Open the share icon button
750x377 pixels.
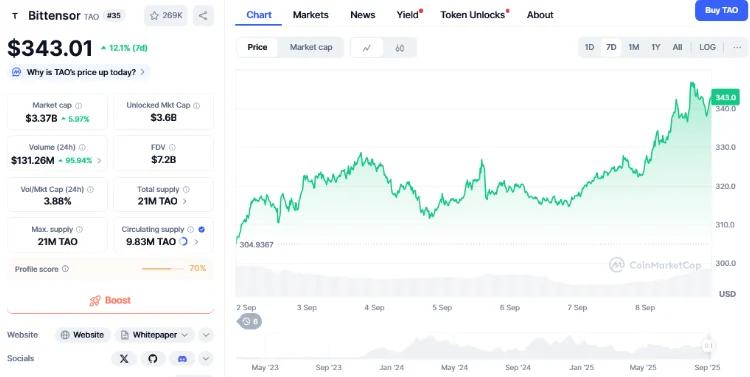click(203, 16)
